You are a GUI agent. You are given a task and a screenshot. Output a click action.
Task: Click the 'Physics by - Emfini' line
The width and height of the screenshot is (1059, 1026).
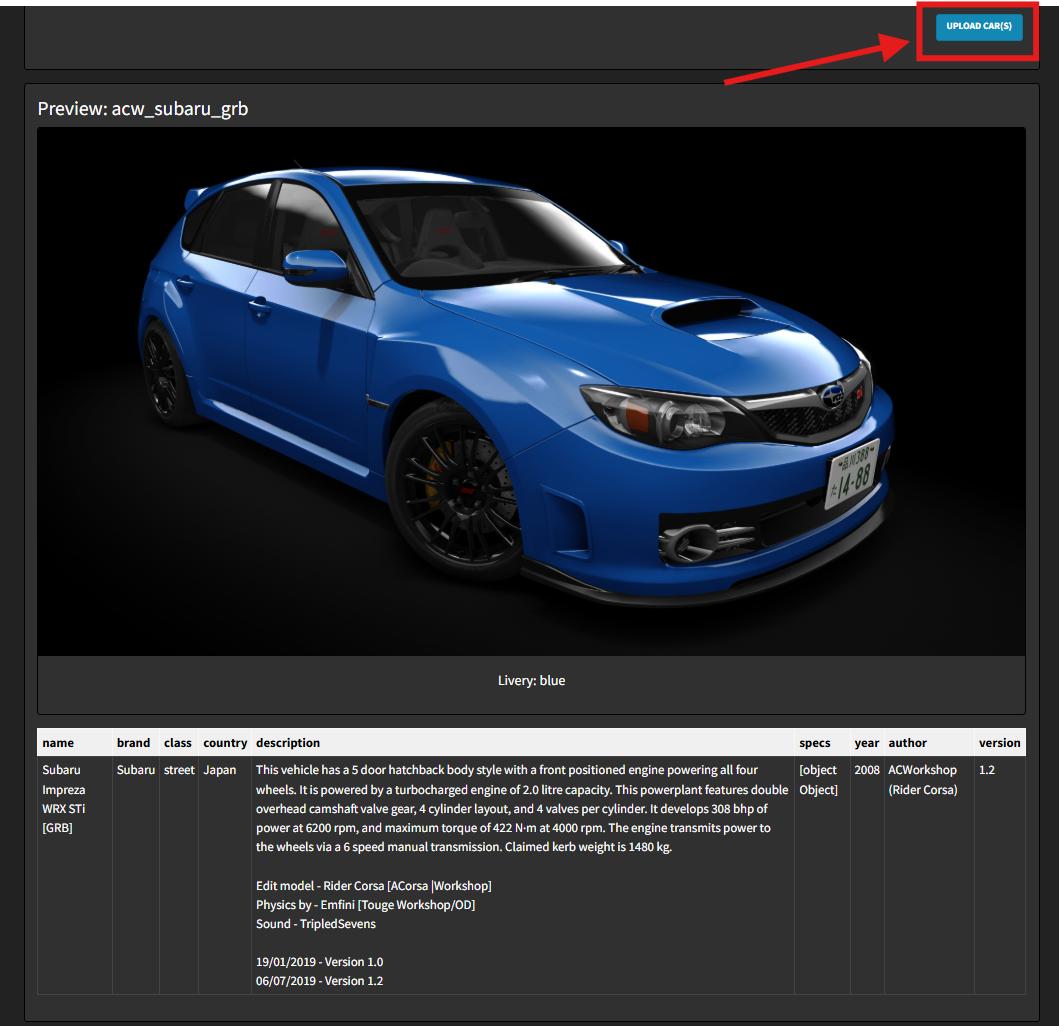pyautogui.click(x=365, y=904)
